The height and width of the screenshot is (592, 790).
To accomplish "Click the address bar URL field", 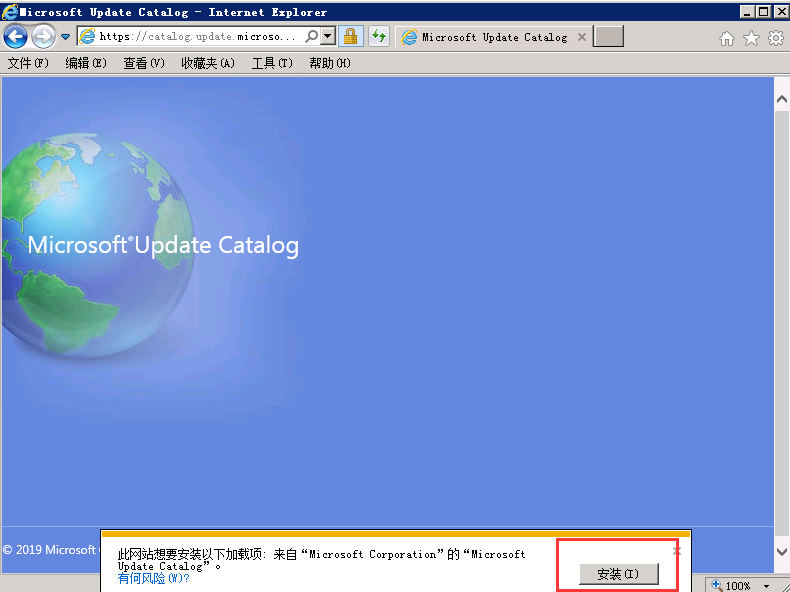I will point(198,37).
